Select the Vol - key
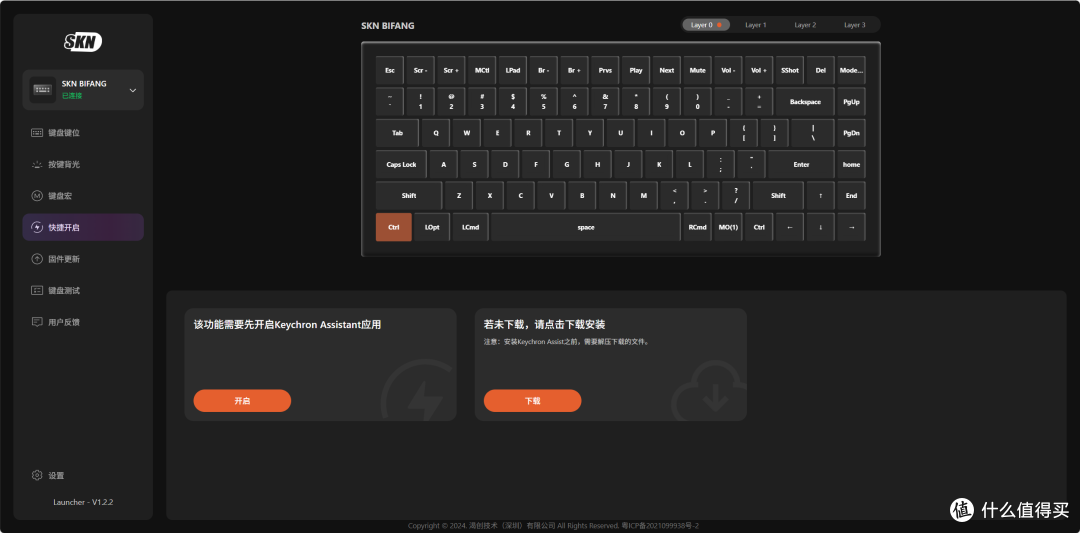 (728, 70)
